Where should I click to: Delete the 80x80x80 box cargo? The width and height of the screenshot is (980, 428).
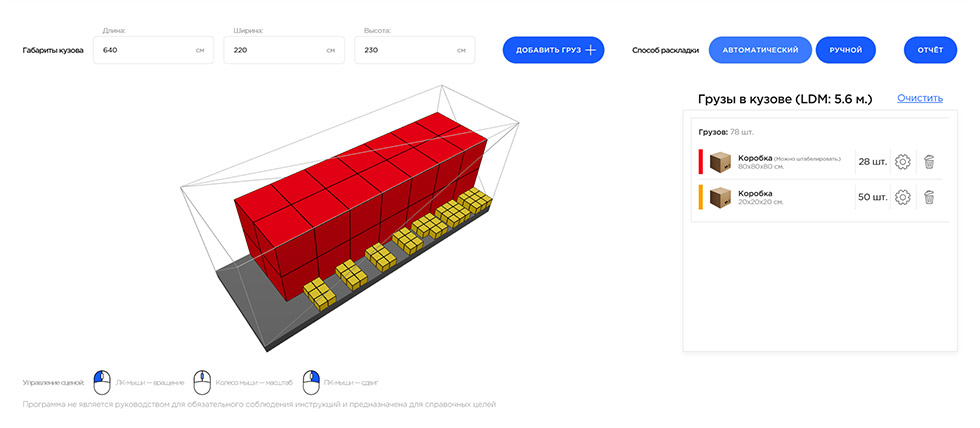(929, 162)
